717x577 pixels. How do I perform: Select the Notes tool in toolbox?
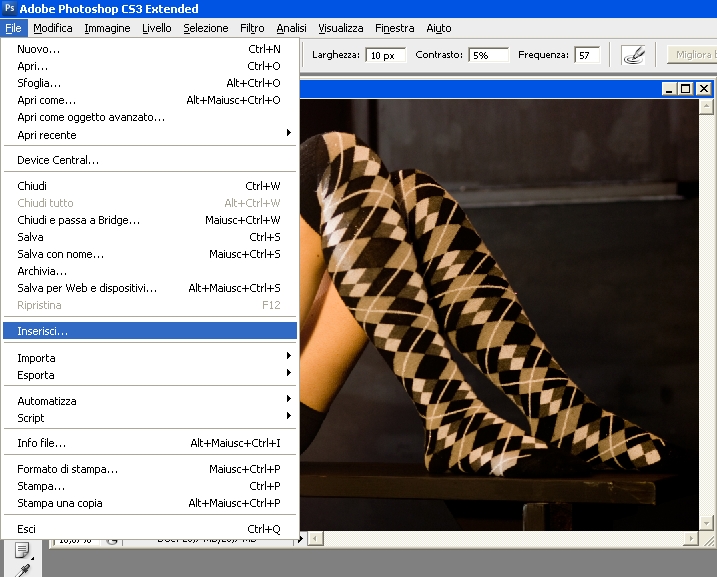point(22,550)
